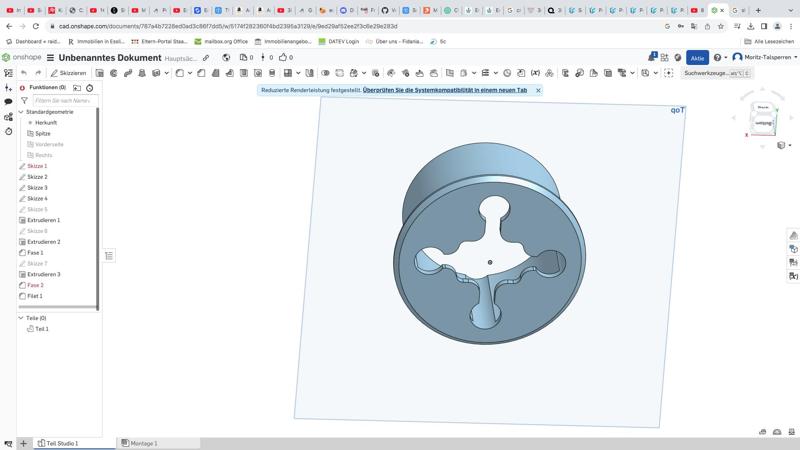Select the Variable (x) tool
This screenshot has width=800, height=450.
pyautogui.click(x=535, y=73)
